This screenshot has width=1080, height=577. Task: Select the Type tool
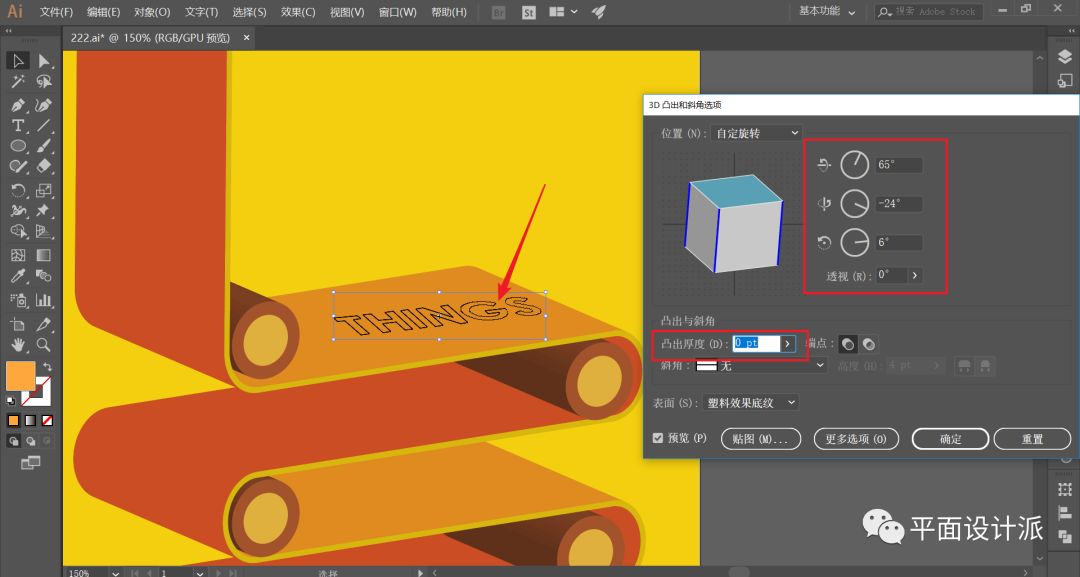(x=18, y=126)
